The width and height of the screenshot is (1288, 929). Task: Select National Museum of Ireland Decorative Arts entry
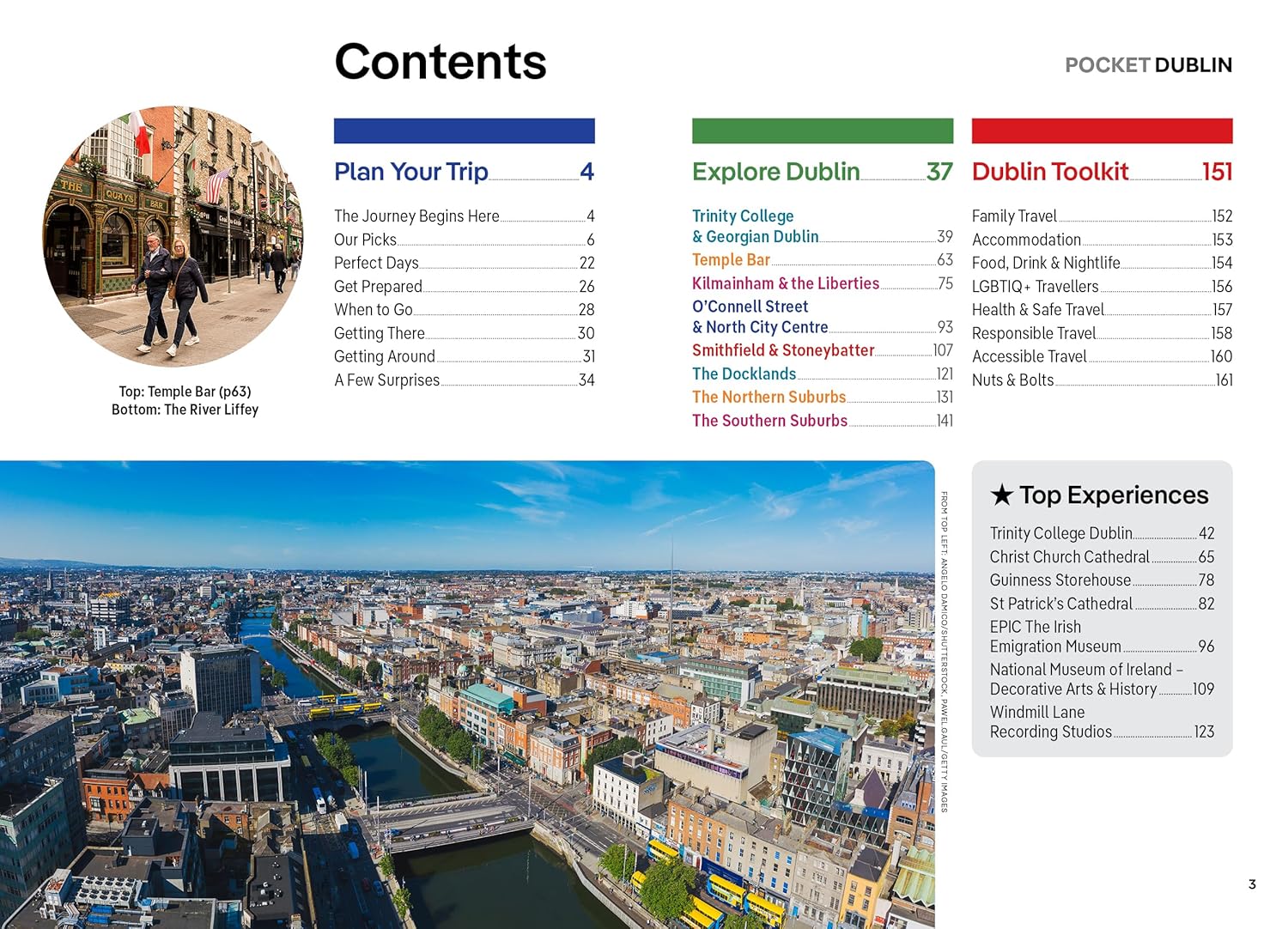1102,679
